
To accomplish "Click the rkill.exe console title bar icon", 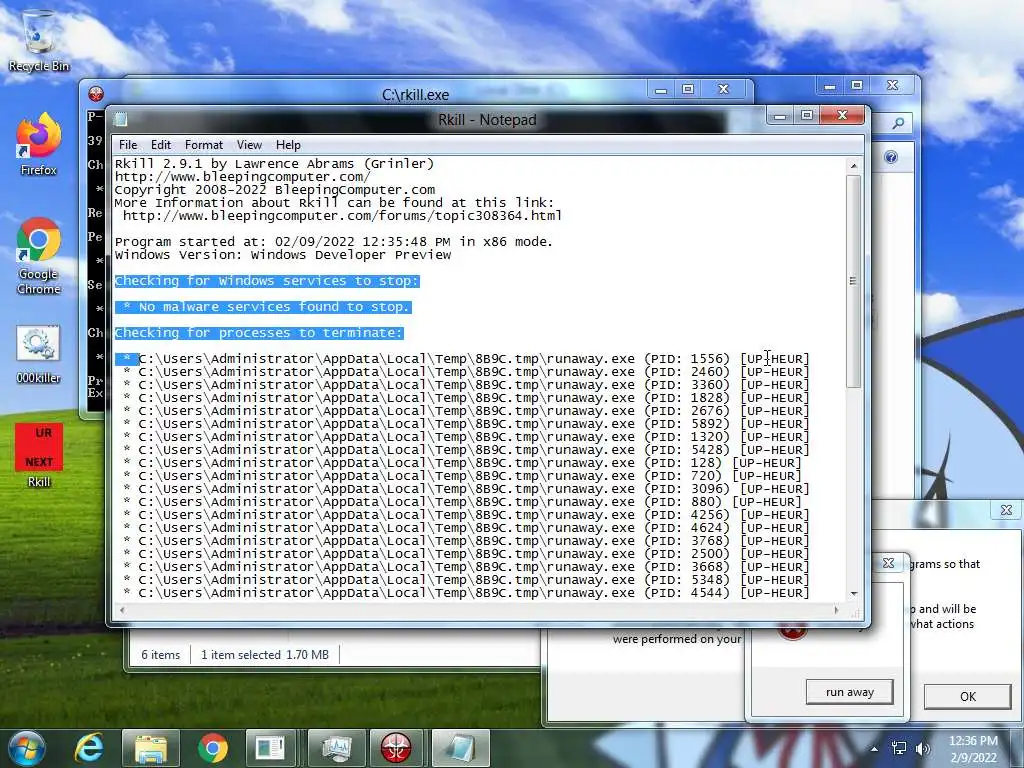I will pos(96,93).
